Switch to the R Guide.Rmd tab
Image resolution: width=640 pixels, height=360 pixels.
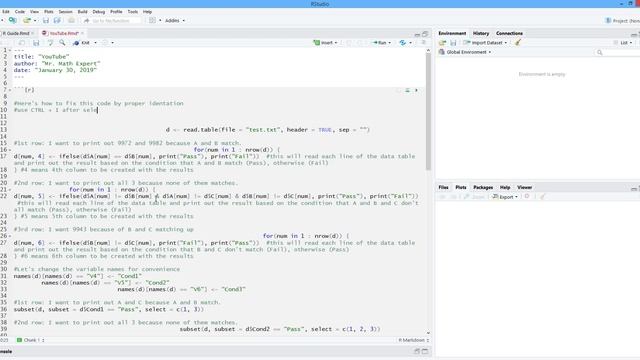[x=16, y=33]
